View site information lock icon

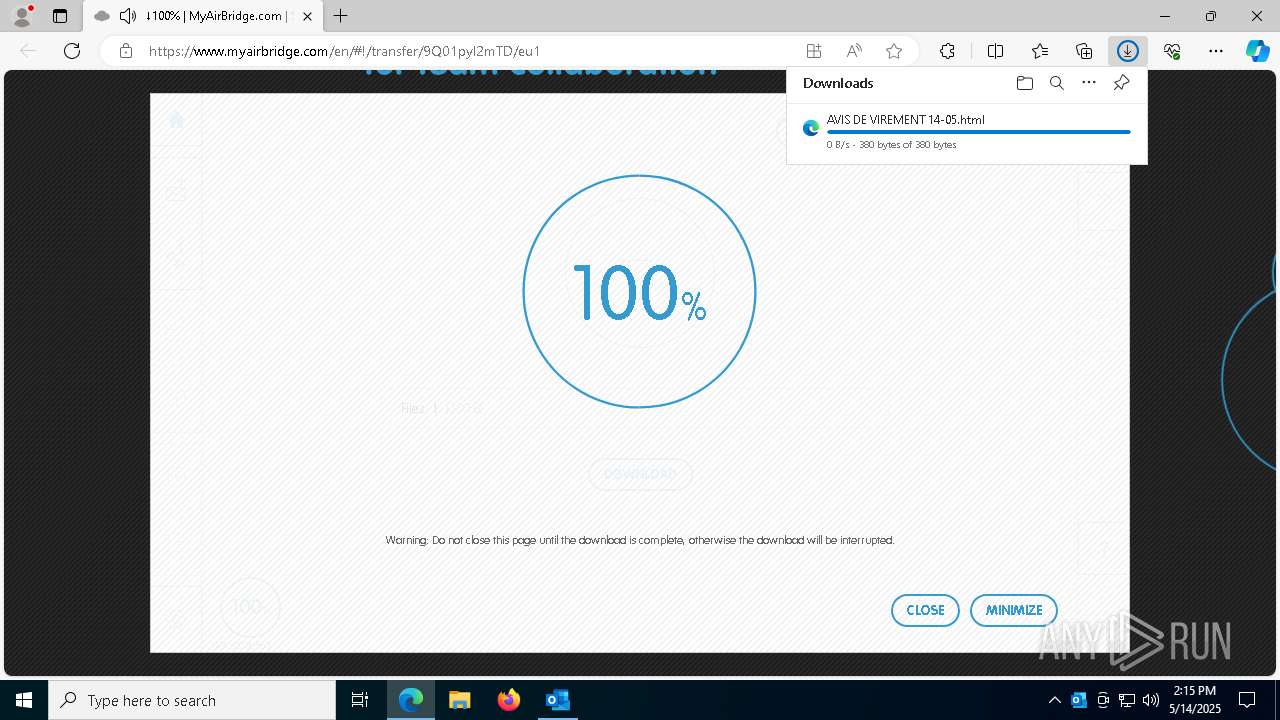click(x=126, y=51)
